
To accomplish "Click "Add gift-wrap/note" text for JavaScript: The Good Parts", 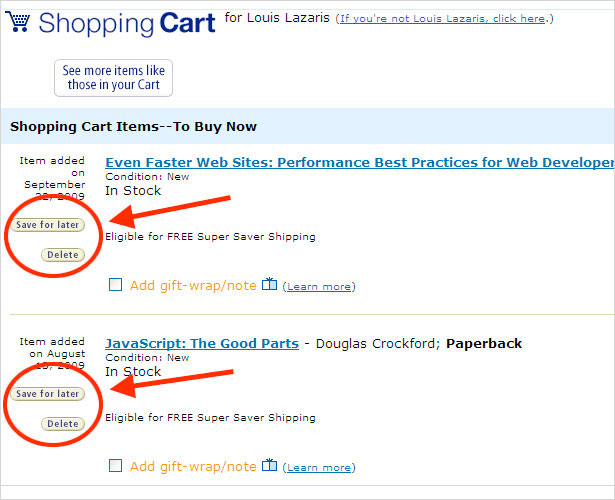I will [193, 465].
